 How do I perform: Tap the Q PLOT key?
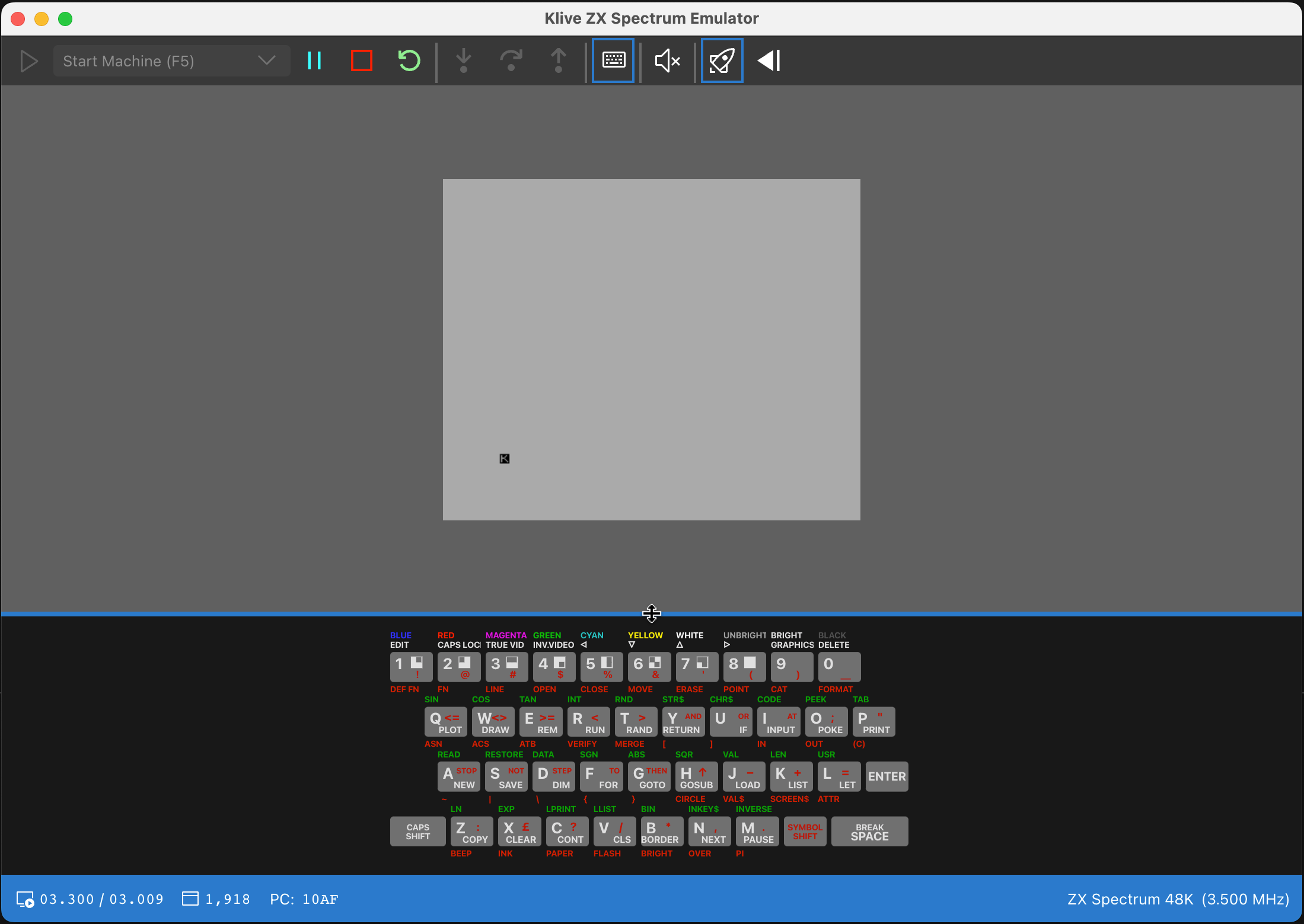click(446, 722)
